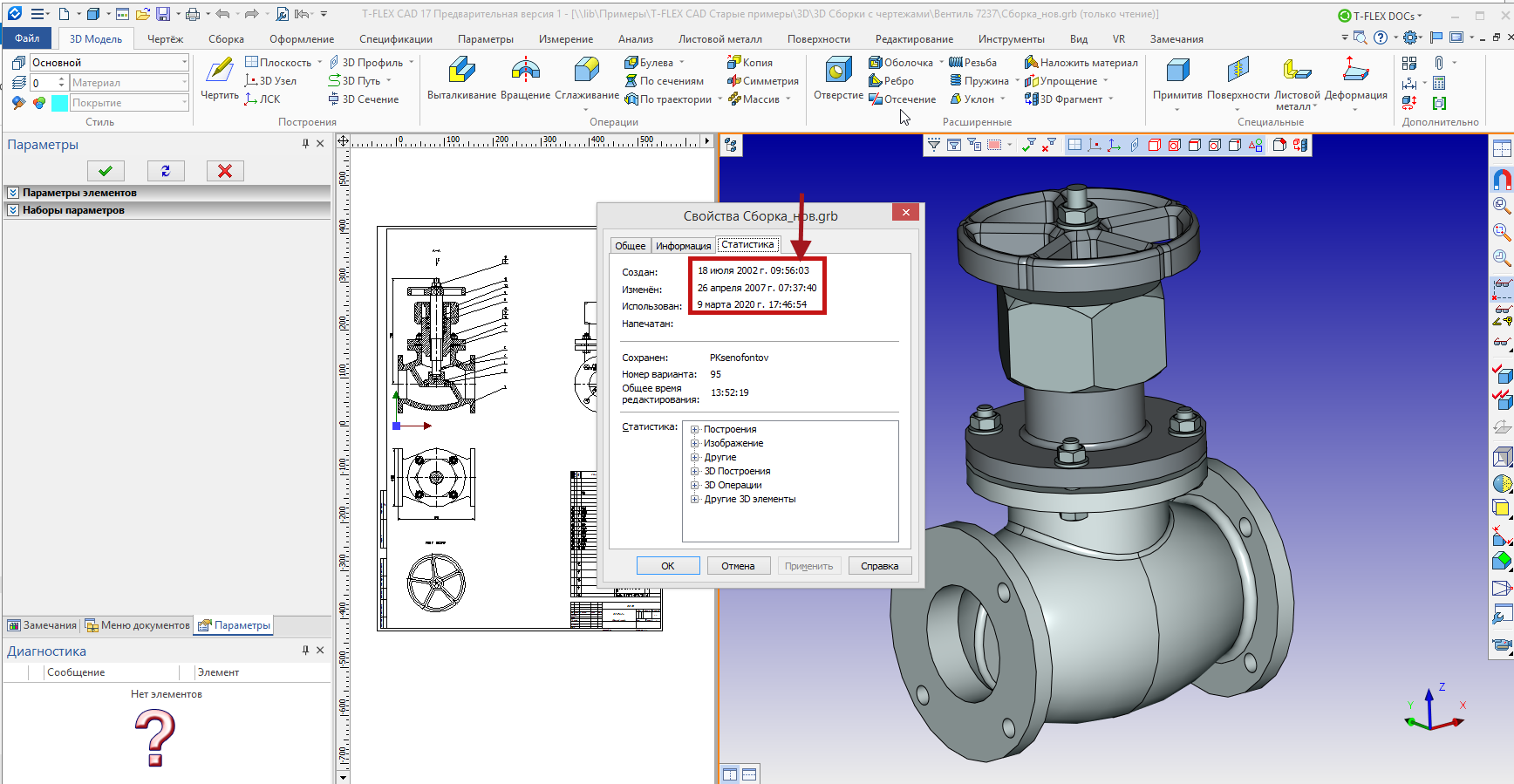Expand the 3D Построения tree node
This screenshot has width=1514, height=784.
point(695,471)
